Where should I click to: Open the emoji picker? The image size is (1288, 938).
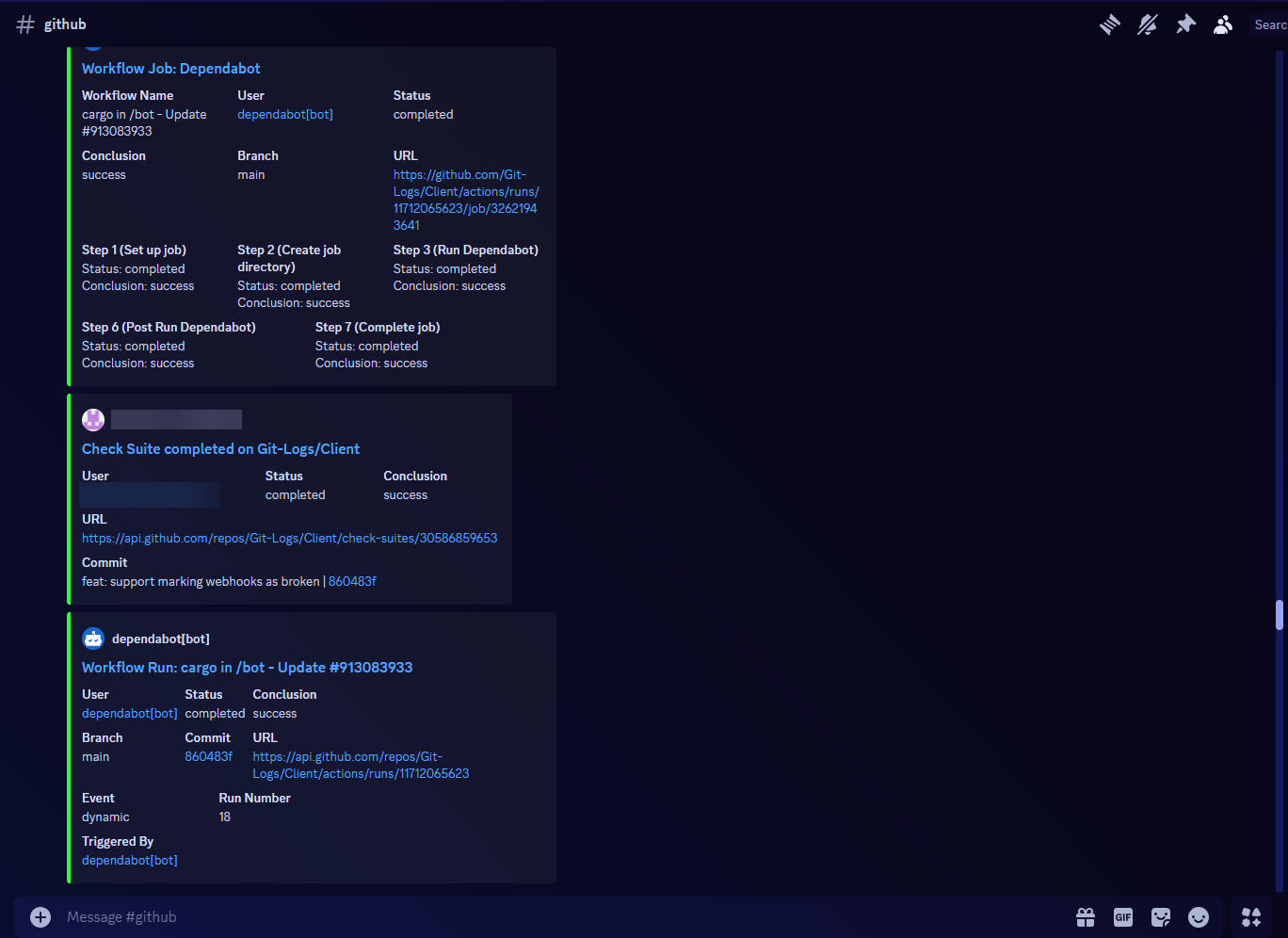click(x=1199, y=917)
